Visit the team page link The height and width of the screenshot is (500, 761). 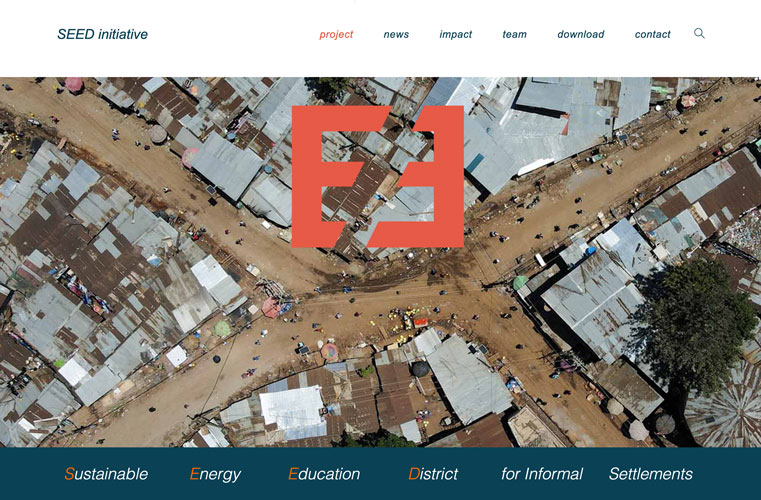pyautogui.click(x=514, y=34)
